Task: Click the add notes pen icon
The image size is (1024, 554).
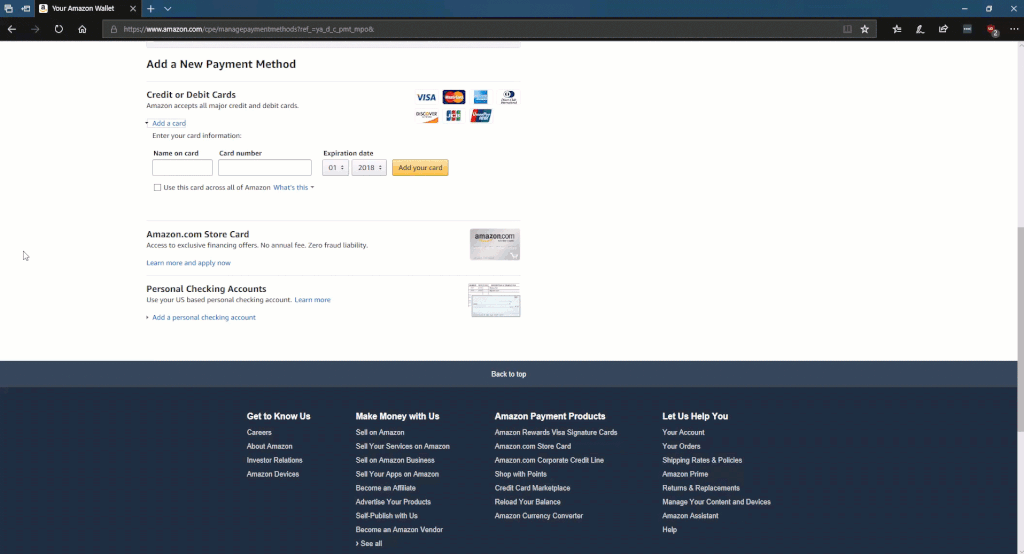Action: [920, 29]
